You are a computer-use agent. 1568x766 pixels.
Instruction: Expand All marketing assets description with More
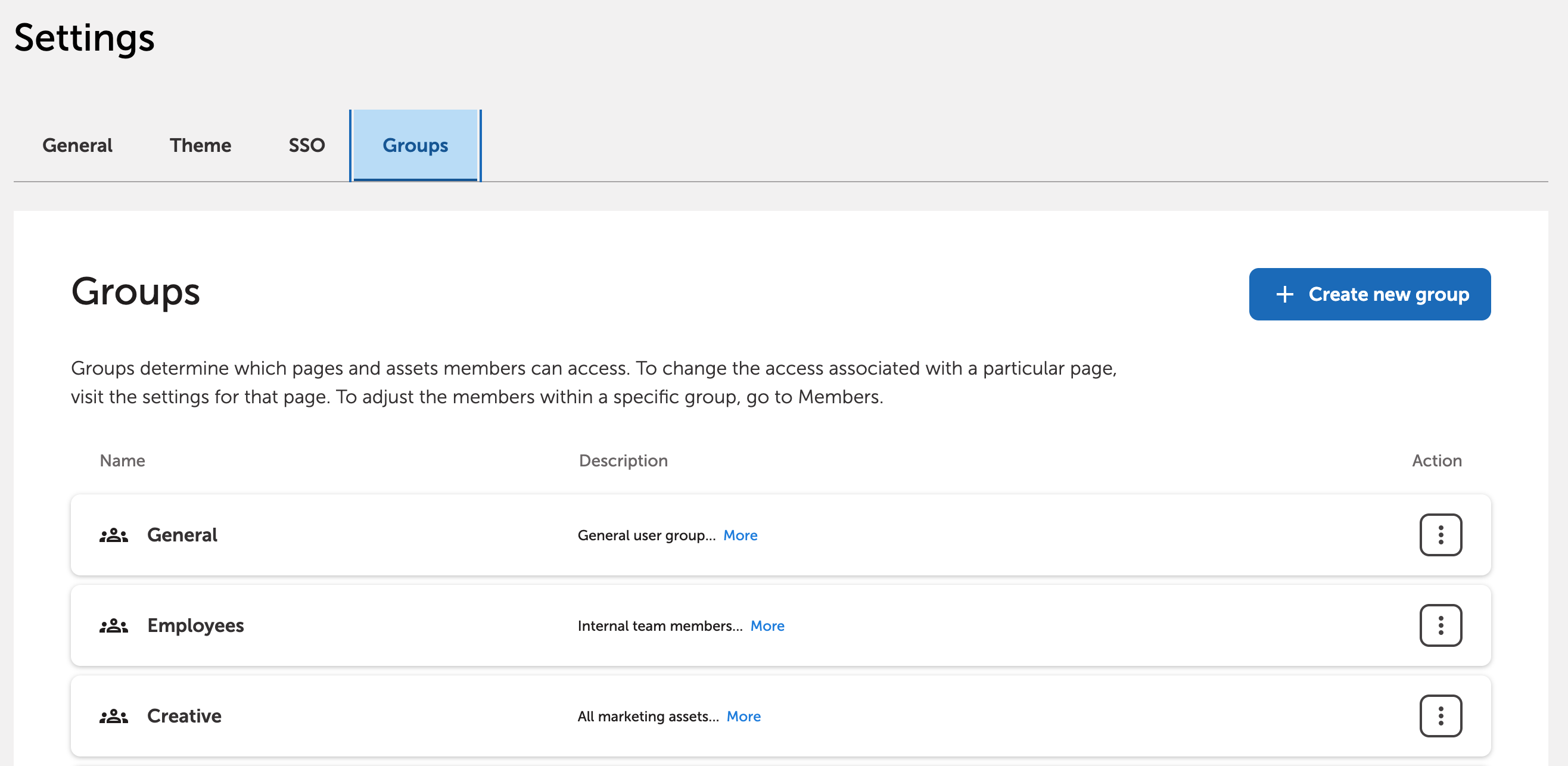coord(743,717)
